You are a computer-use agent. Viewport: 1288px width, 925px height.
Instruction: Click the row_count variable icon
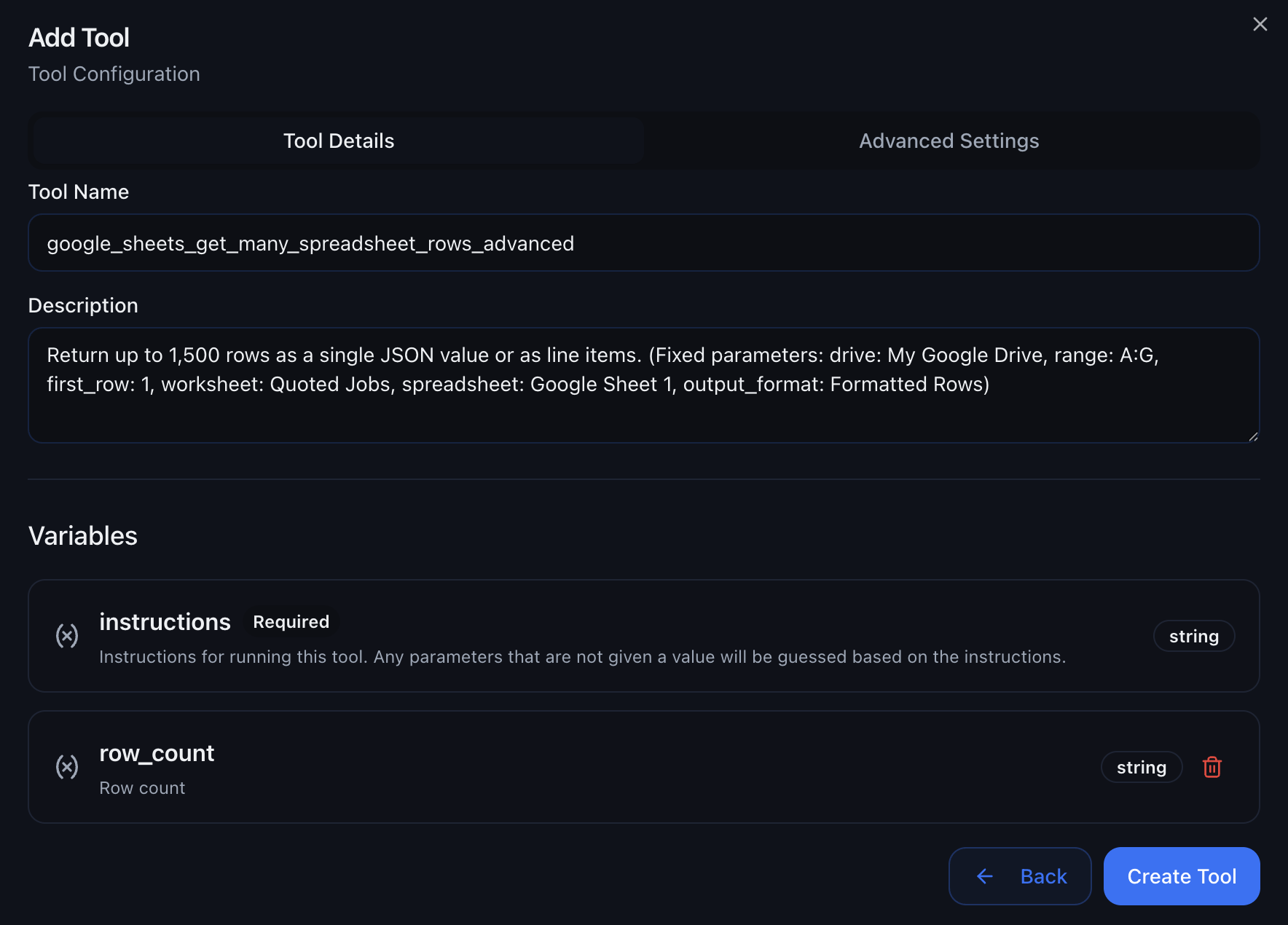coord(67,767)
